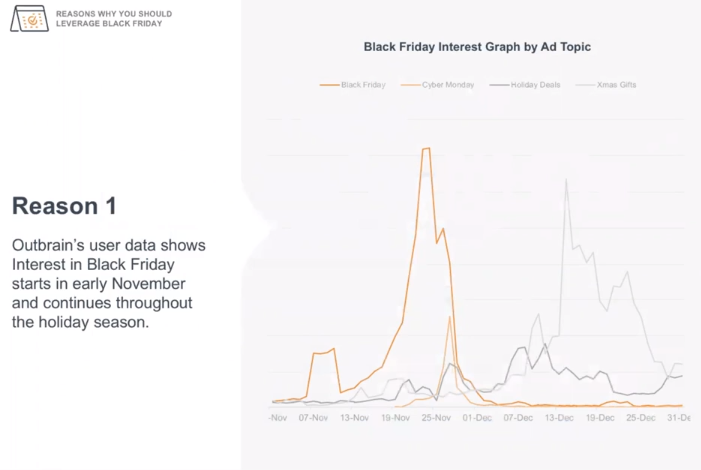Image resolution: width=701 pixels, height=470 pixels.
Task: Click the 25-Dec x-axis label
Action: (x=639, y=417)
